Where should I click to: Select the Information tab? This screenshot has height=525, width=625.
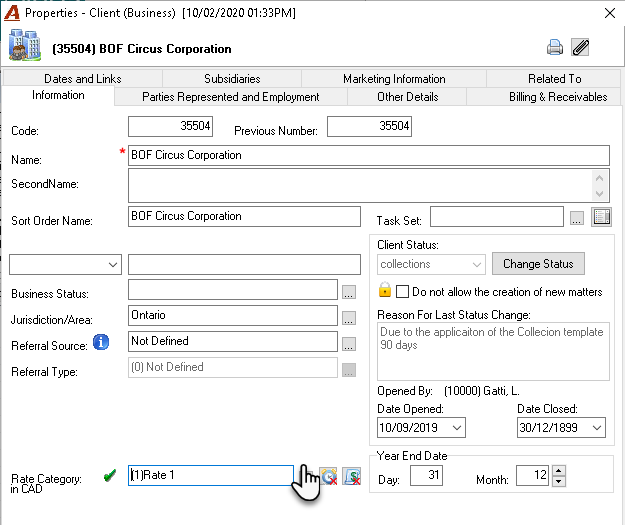[58, 95]
